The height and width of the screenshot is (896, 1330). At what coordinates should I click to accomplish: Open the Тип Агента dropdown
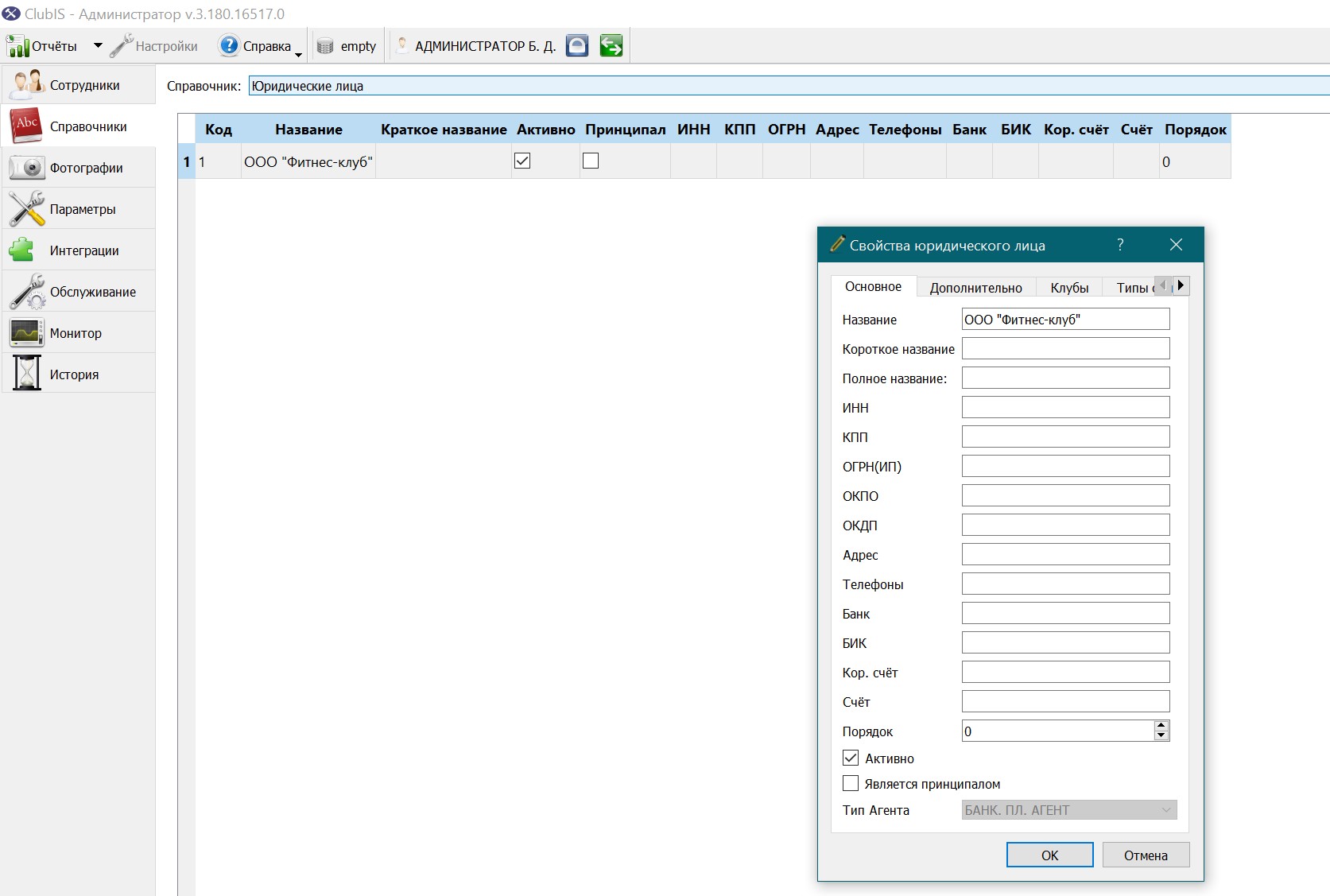1069,810
